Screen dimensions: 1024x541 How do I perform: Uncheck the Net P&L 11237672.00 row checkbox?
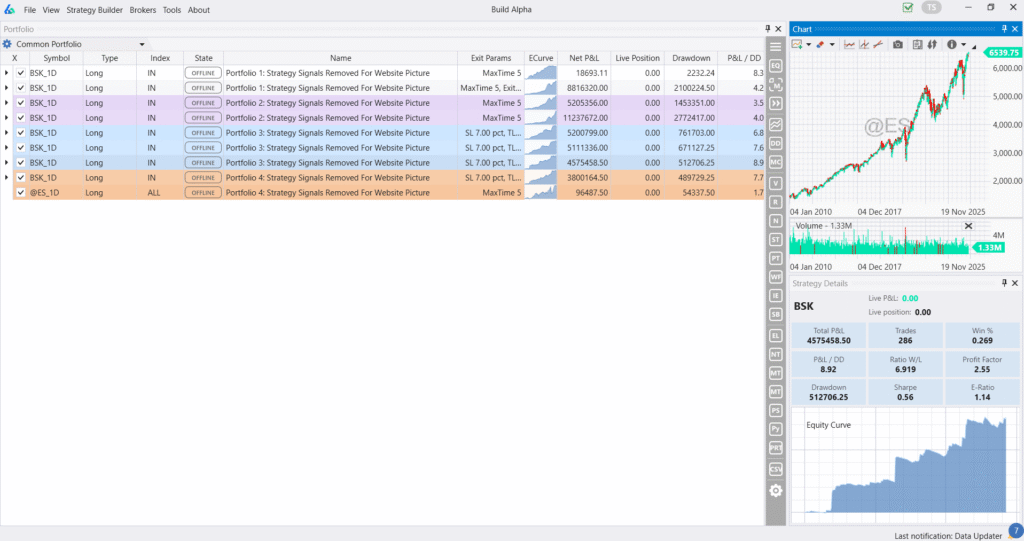pyautogui.click(x=21, y=118)
